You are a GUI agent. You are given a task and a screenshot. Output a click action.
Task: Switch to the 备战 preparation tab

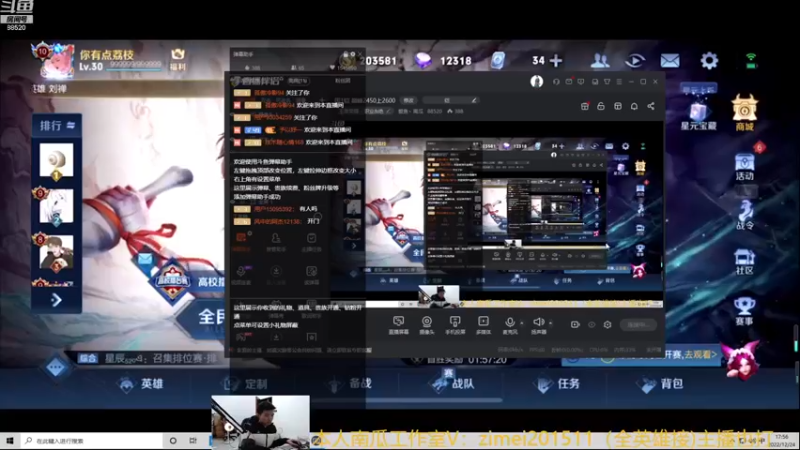[350, 383]
